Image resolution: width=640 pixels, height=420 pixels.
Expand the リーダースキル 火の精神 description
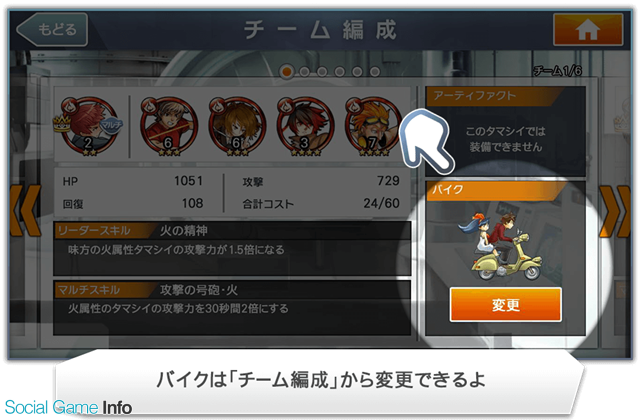tap(232, 249)
